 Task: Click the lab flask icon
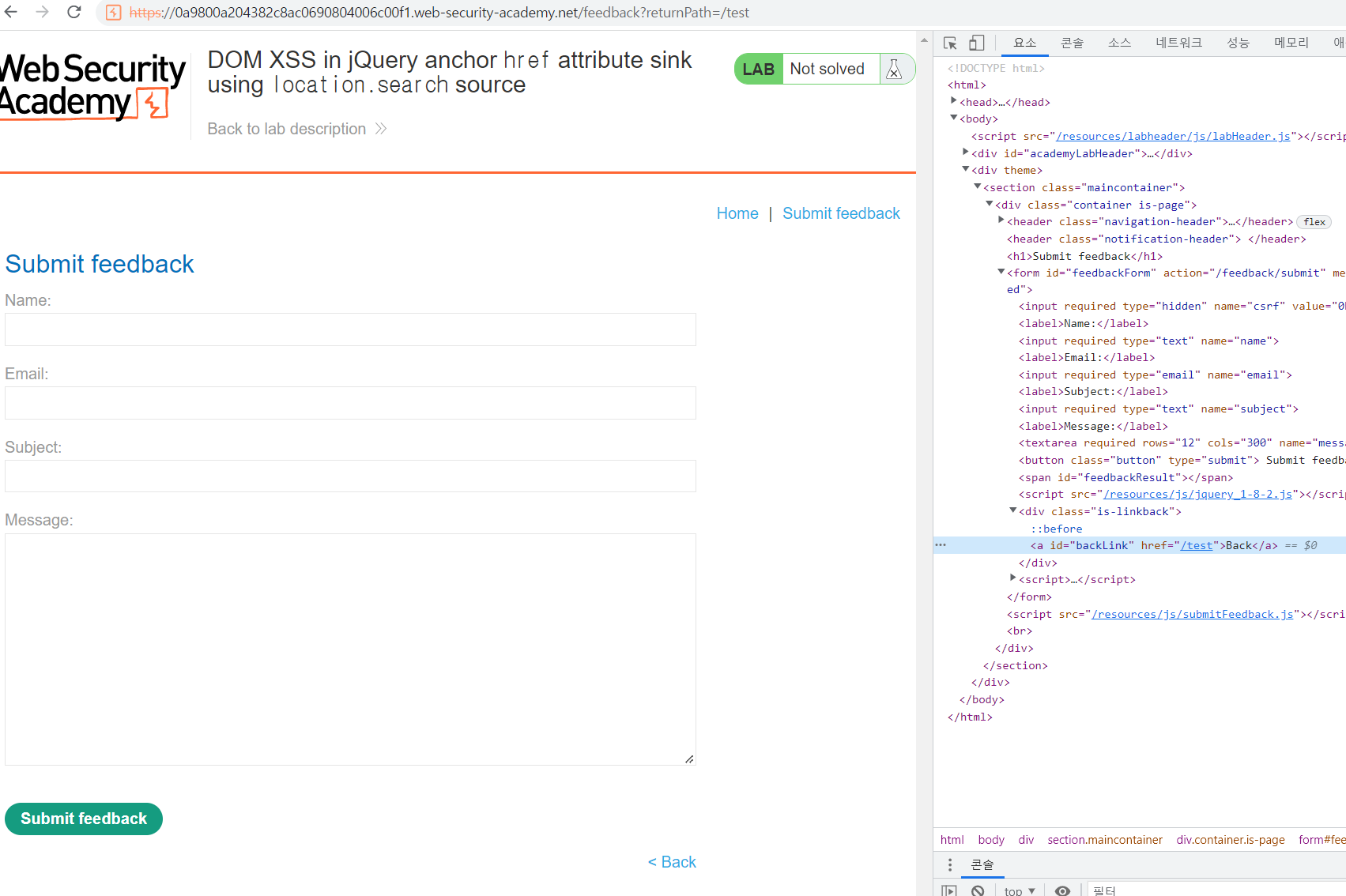click(894, 70)
